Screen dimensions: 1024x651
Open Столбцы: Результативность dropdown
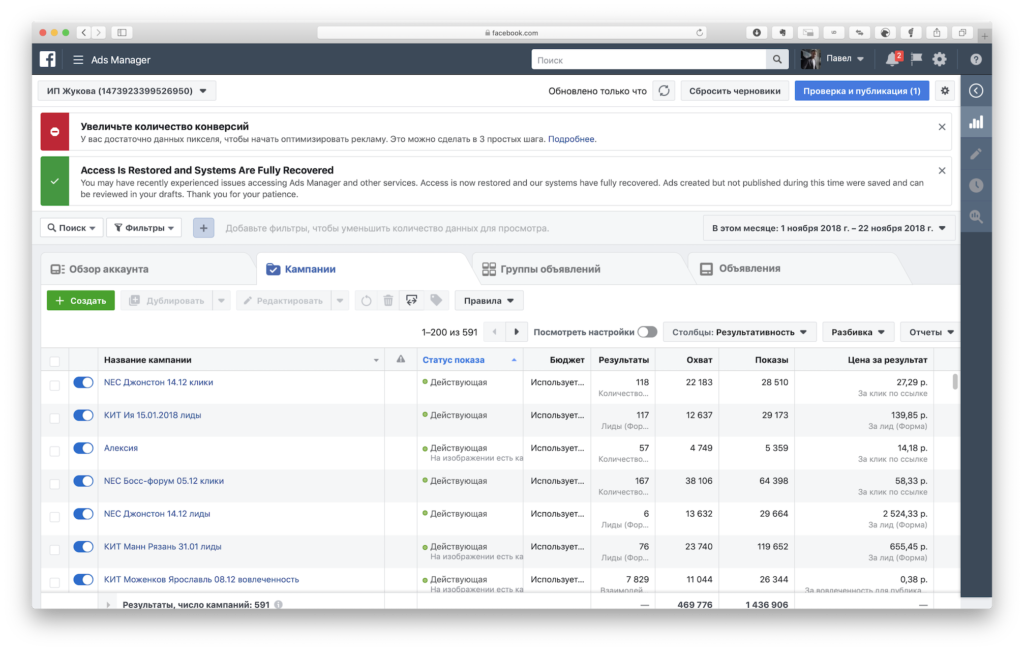[739, 332]
